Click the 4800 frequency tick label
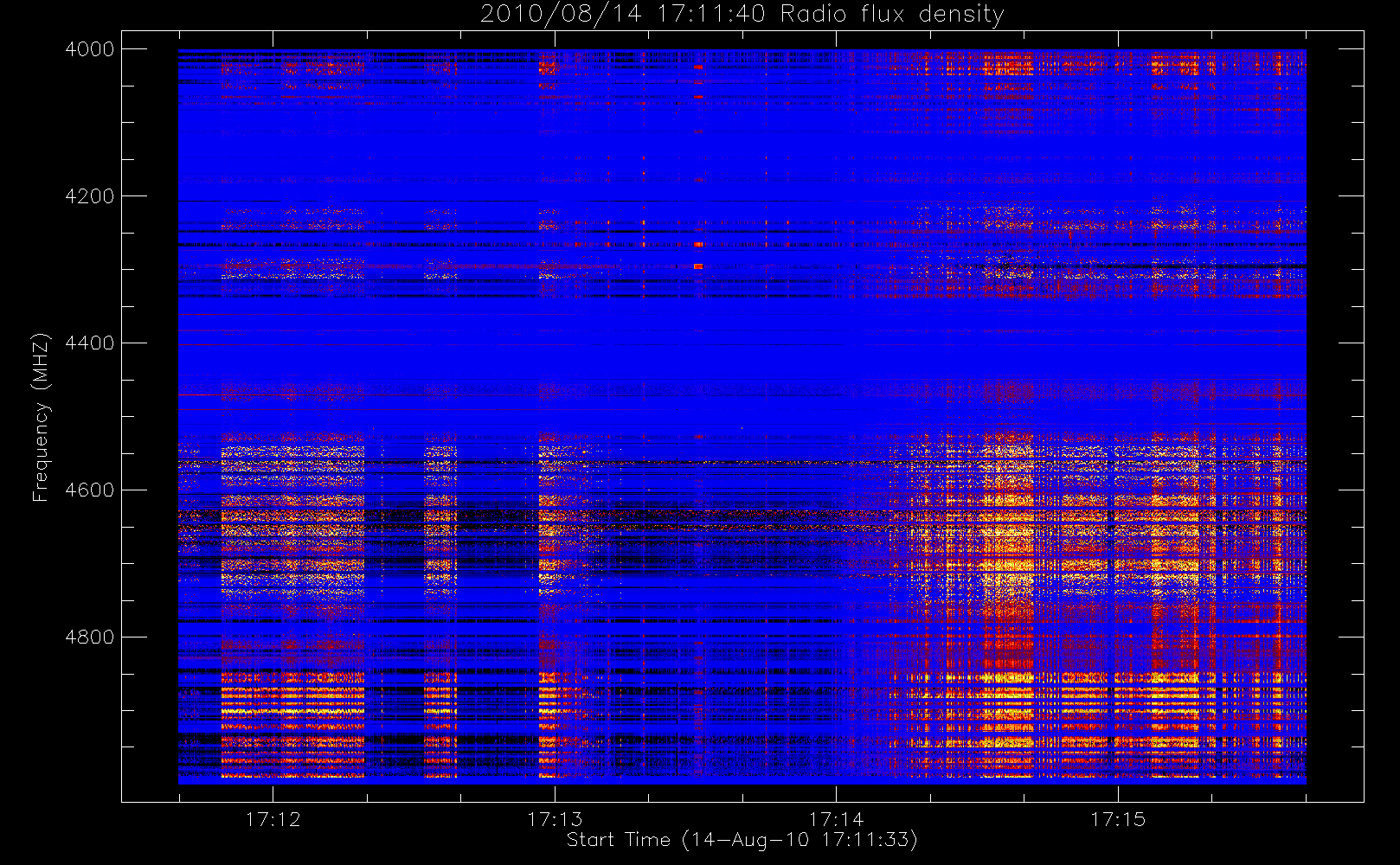 [x=90, y=638]
